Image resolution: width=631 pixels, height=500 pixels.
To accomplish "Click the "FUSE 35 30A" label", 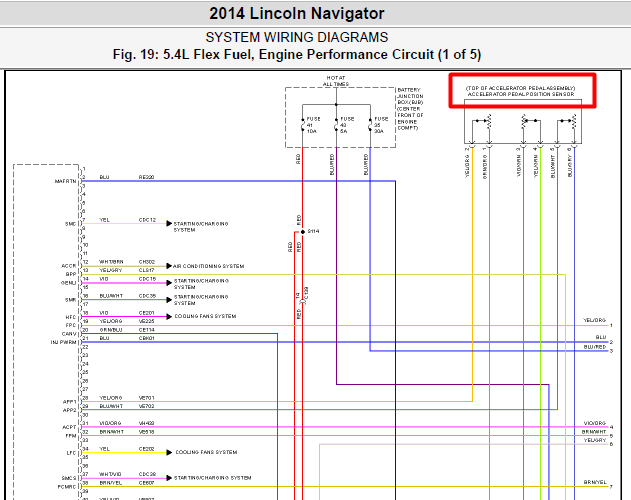I will [x=381, y=125].
